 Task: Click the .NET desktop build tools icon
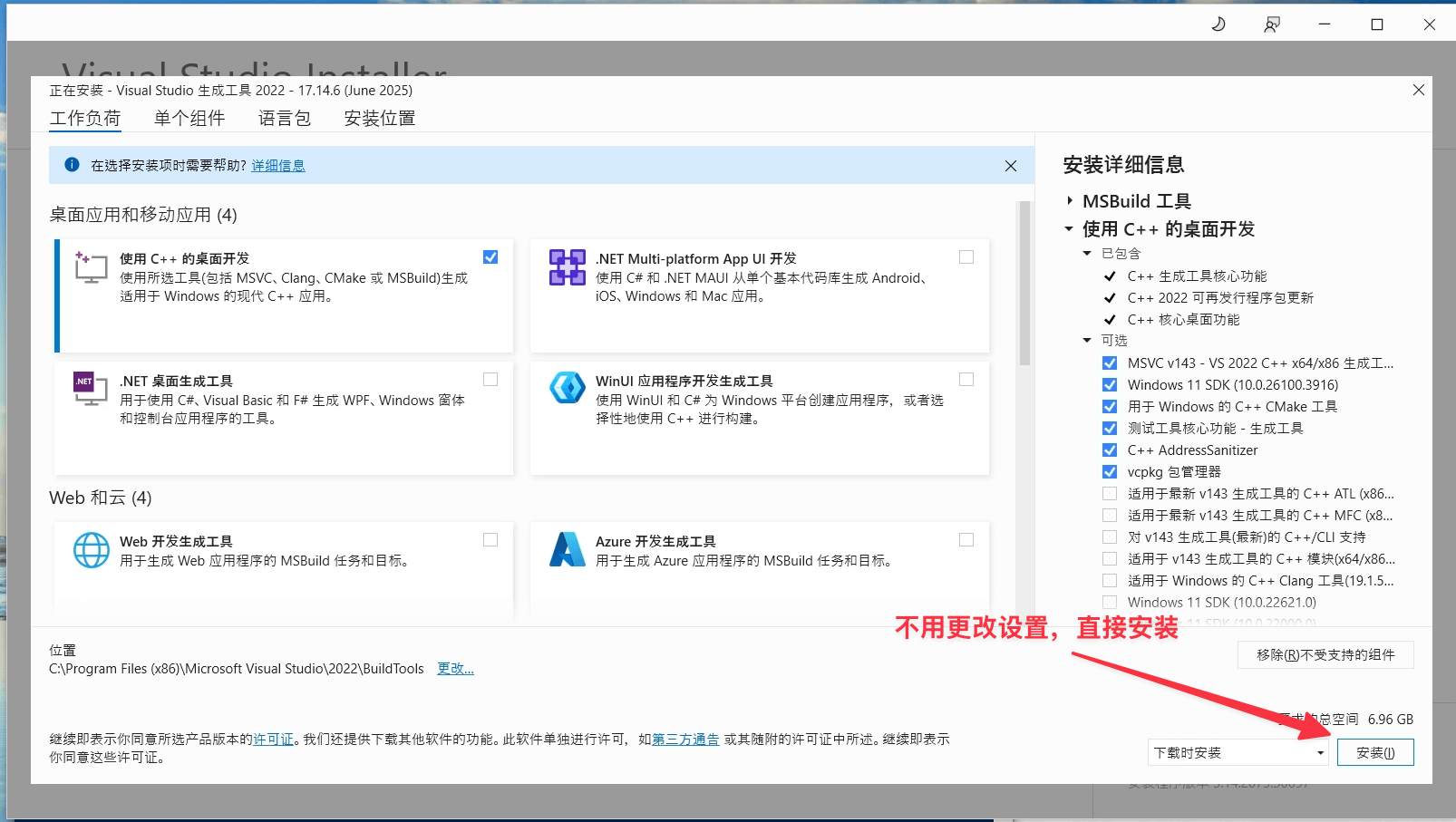[x=91, y=389]
